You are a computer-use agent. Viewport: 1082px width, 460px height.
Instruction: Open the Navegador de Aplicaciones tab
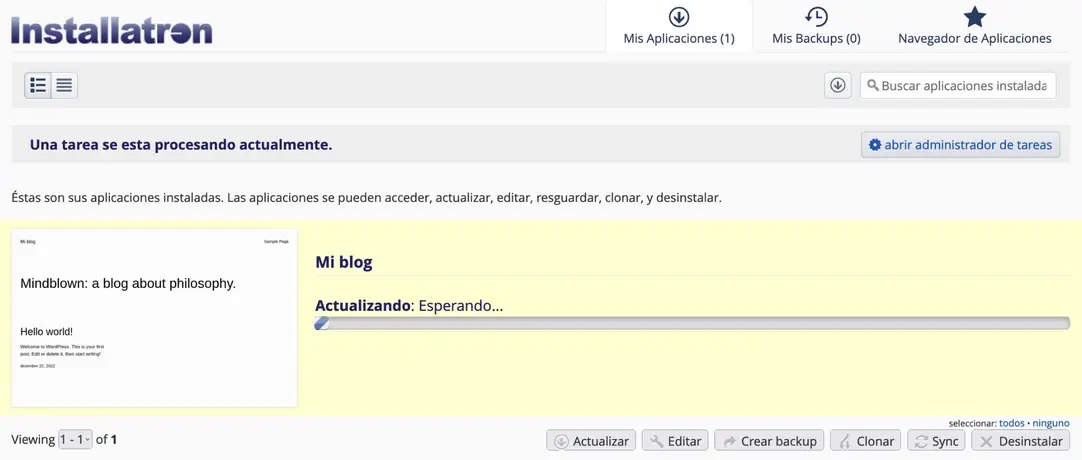point(974,26)
